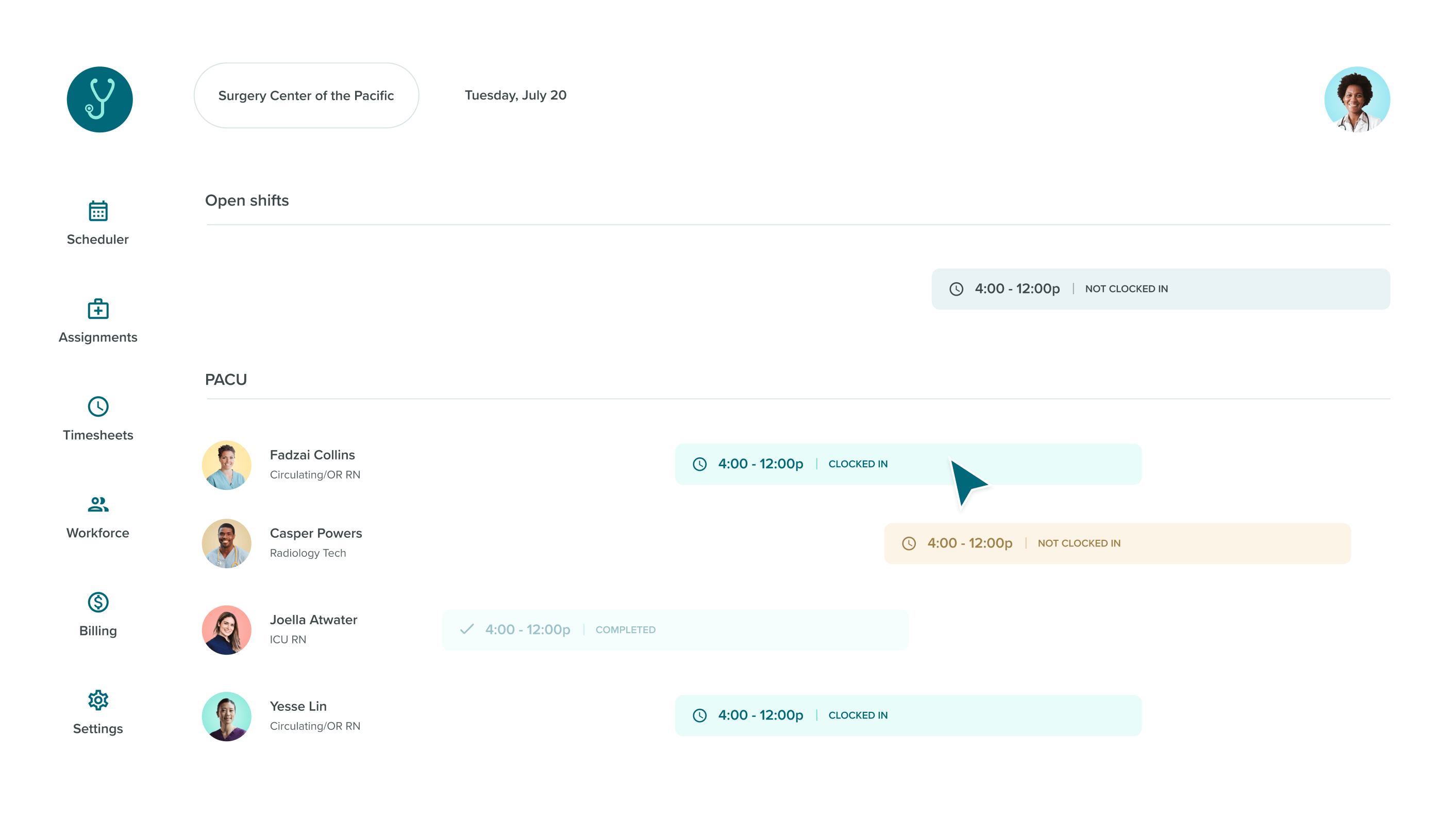
Task: Click Fadzai Collins' profile photo
Action: [x=226, y=465]
